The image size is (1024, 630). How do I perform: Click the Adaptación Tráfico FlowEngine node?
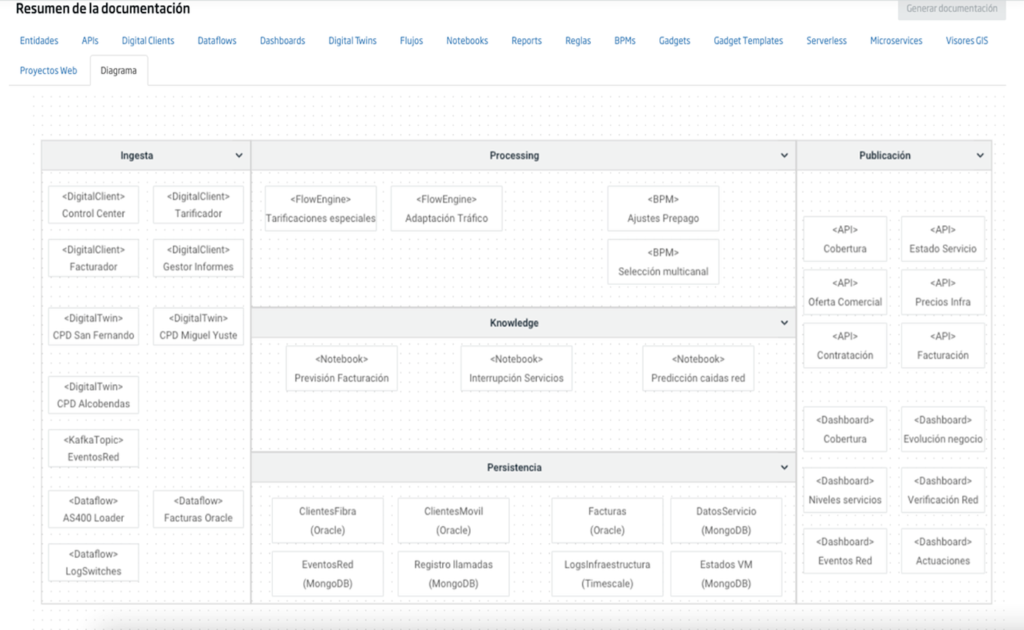pyautogui.click(x=447, y=209)
